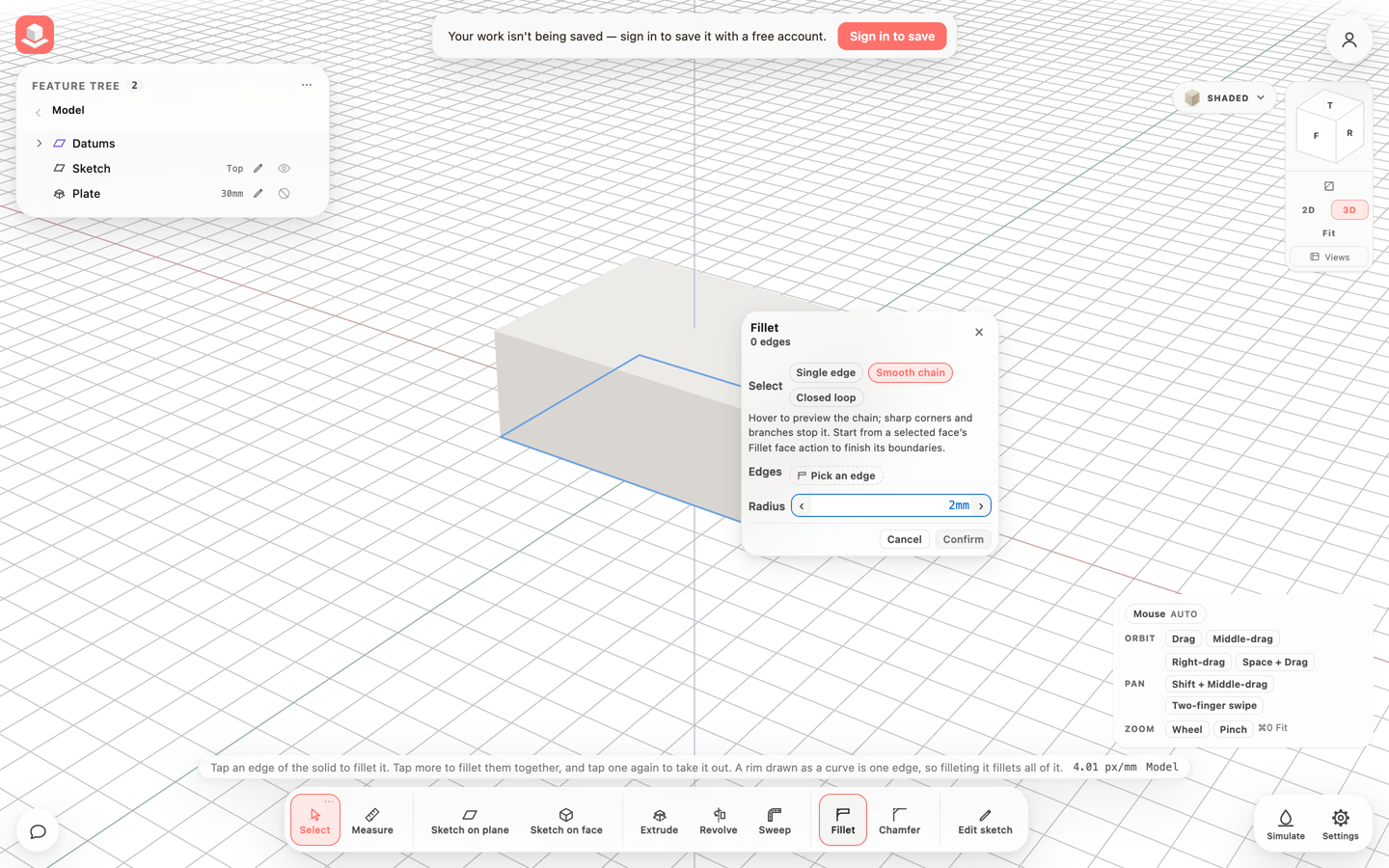Select Wheel zoom option

coord(1187,730)
